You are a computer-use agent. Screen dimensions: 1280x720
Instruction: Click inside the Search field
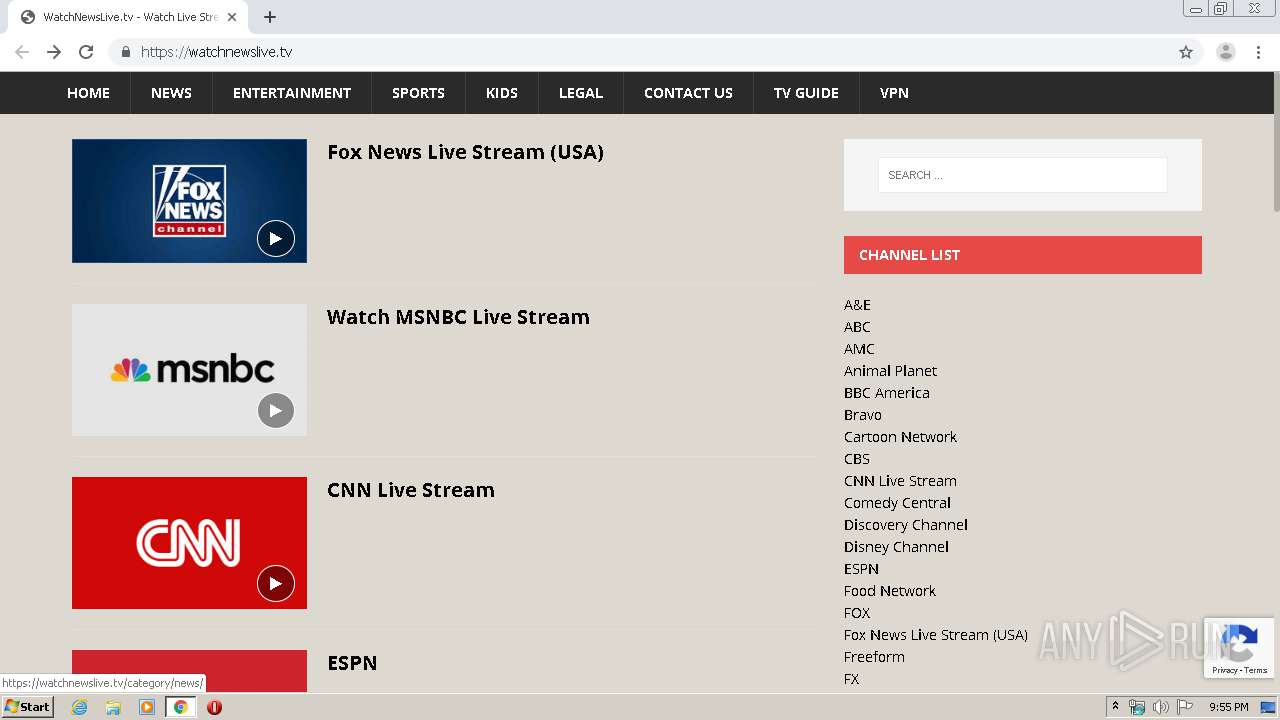[x=1022, y=175]
